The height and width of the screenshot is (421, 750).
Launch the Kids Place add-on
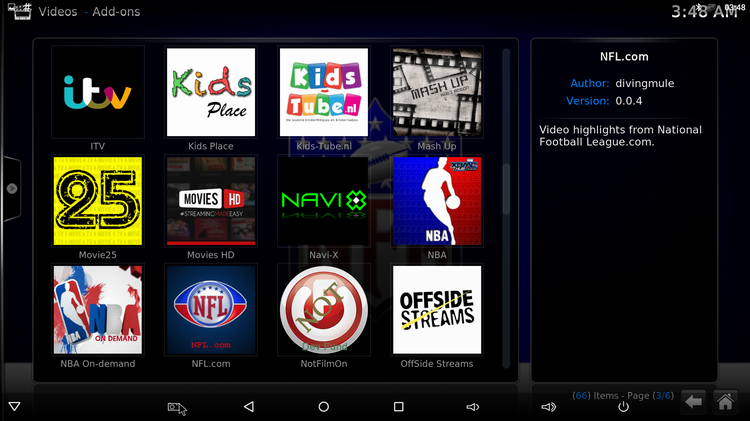coord(211,93)
